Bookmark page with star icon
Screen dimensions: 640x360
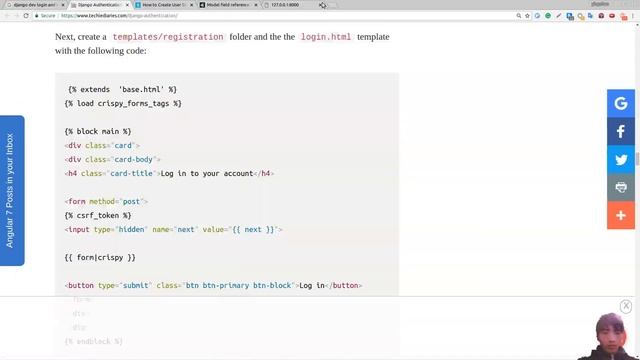(x=527, y=16)
